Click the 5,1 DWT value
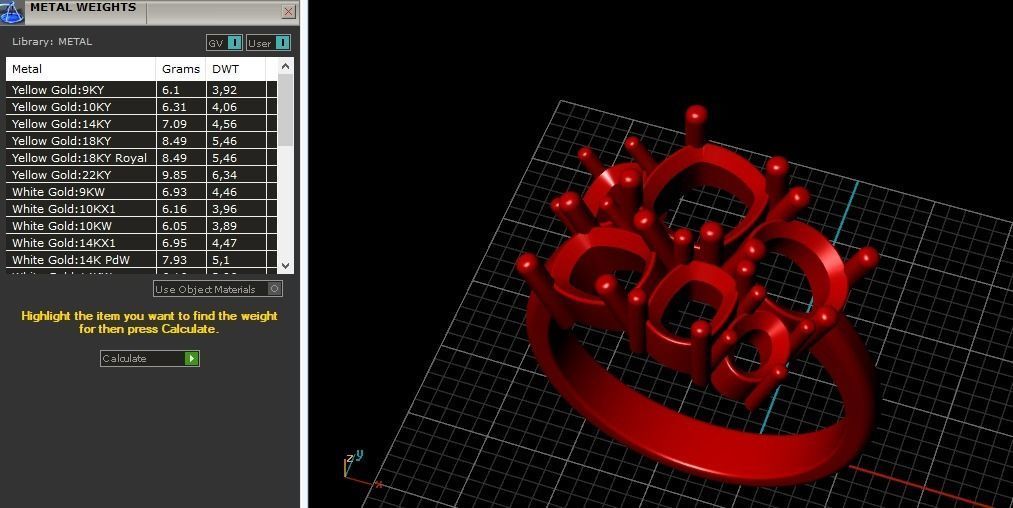Image resolution: width=1013 pixels, height=508 pixels. (x=220, y=260)
